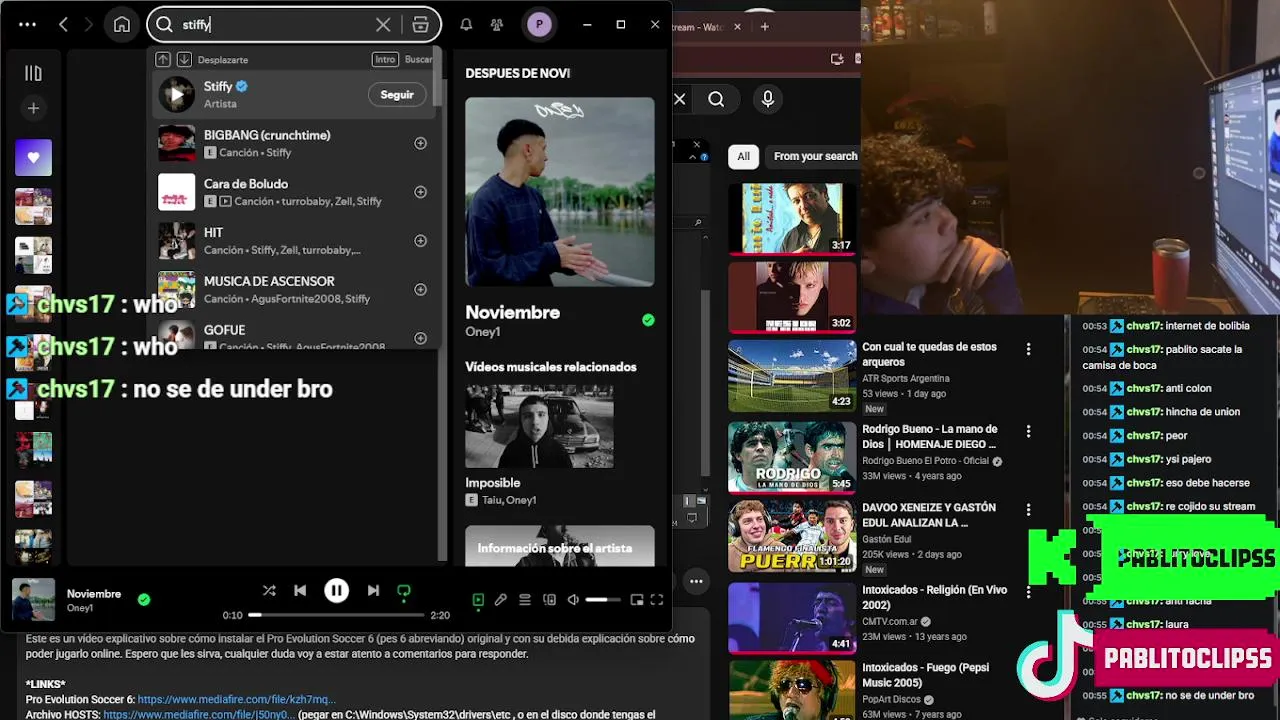Open the Spotify miniplayer

click(637, 600)
